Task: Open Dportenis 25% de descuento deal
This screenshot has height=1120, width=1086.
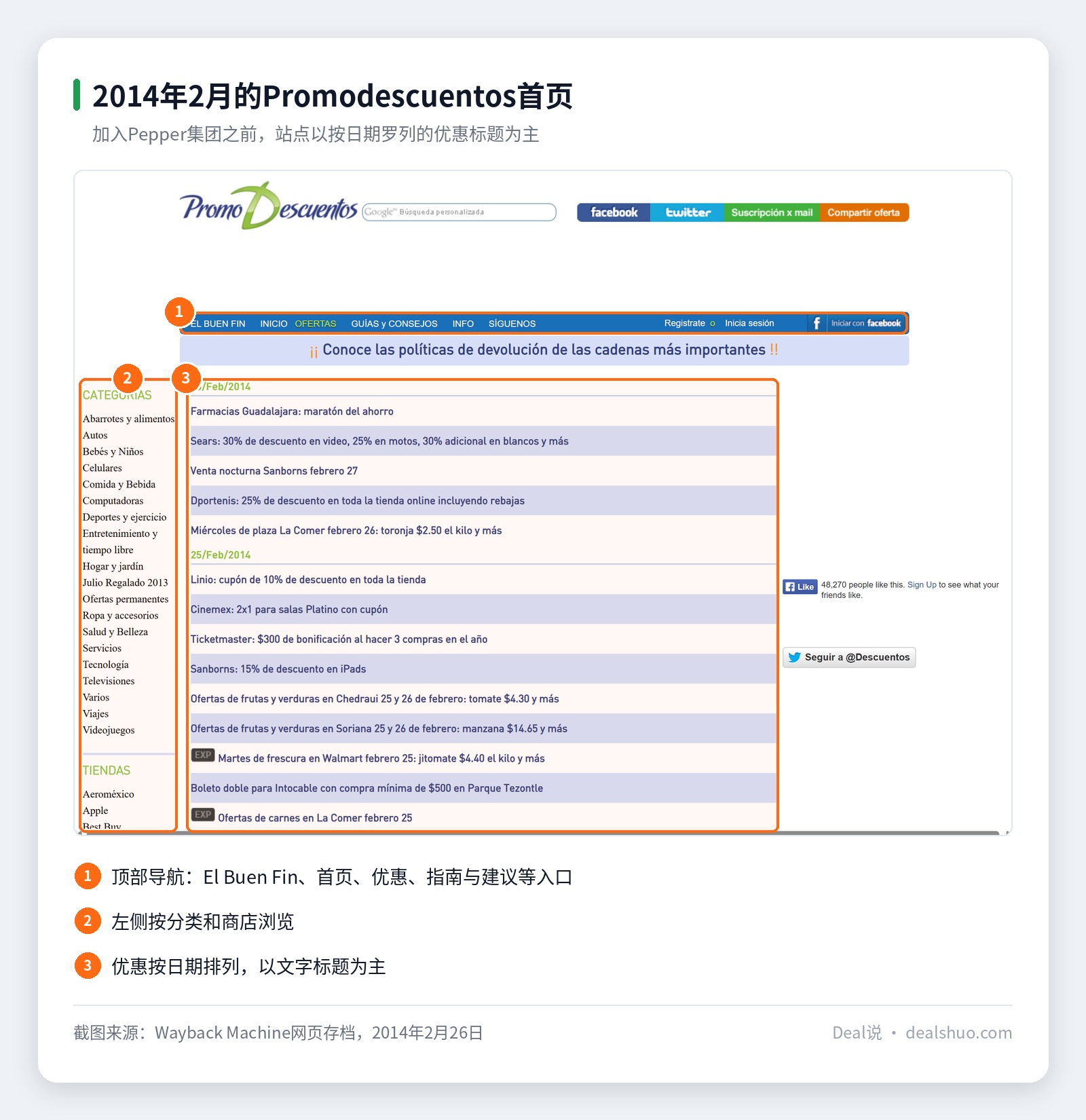Action: coord(357,501)
